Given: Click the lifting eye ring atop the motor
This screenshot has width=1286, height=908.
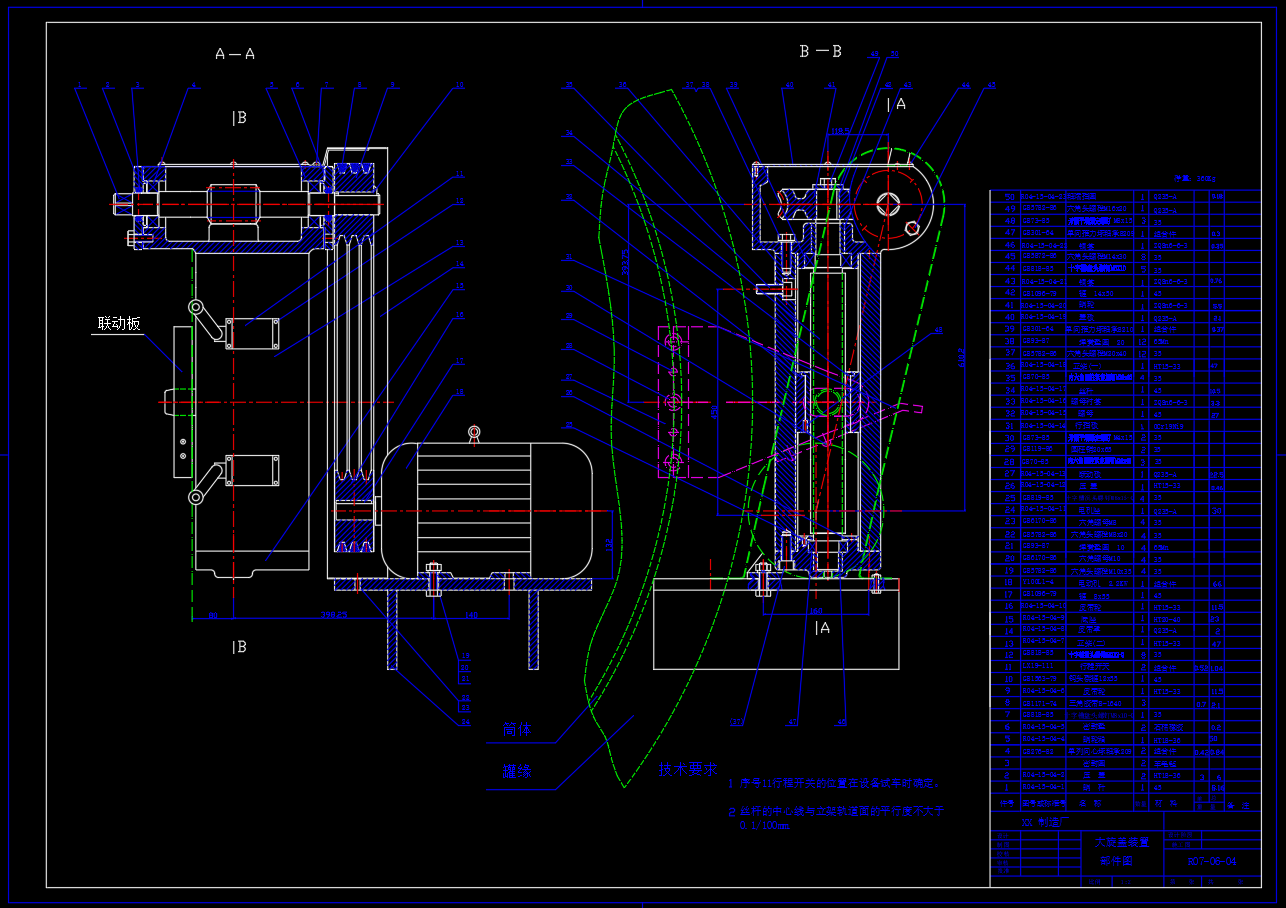Looking at the screenshot, I should [x=474, y=432].
